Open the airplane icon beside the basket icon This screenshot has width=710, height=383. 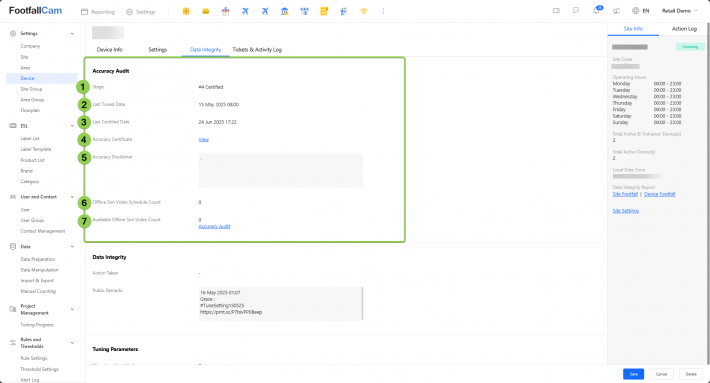[x=245, y=11]
